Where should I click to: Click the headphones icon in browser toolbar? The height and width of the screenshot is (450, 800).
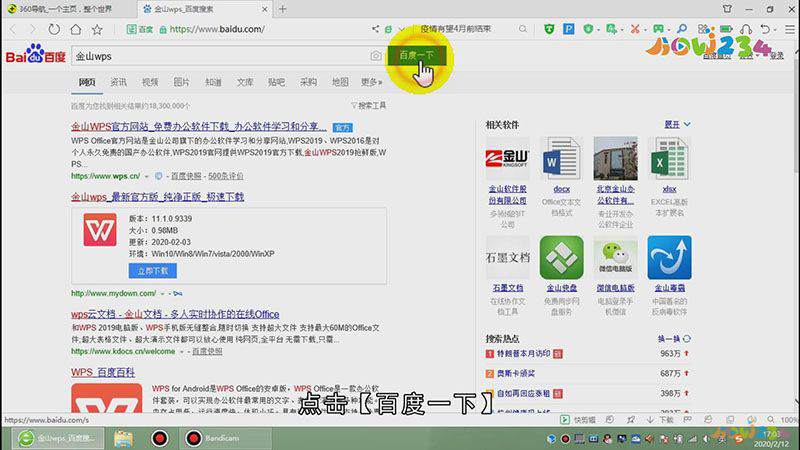tap(745, 29)
